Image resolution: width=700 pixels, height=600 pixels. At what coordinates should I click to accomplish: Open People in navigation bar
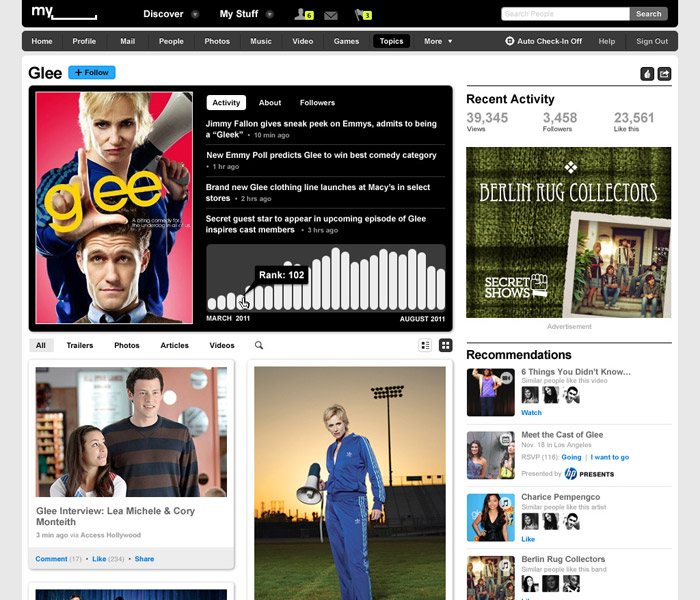pos(171,41)
